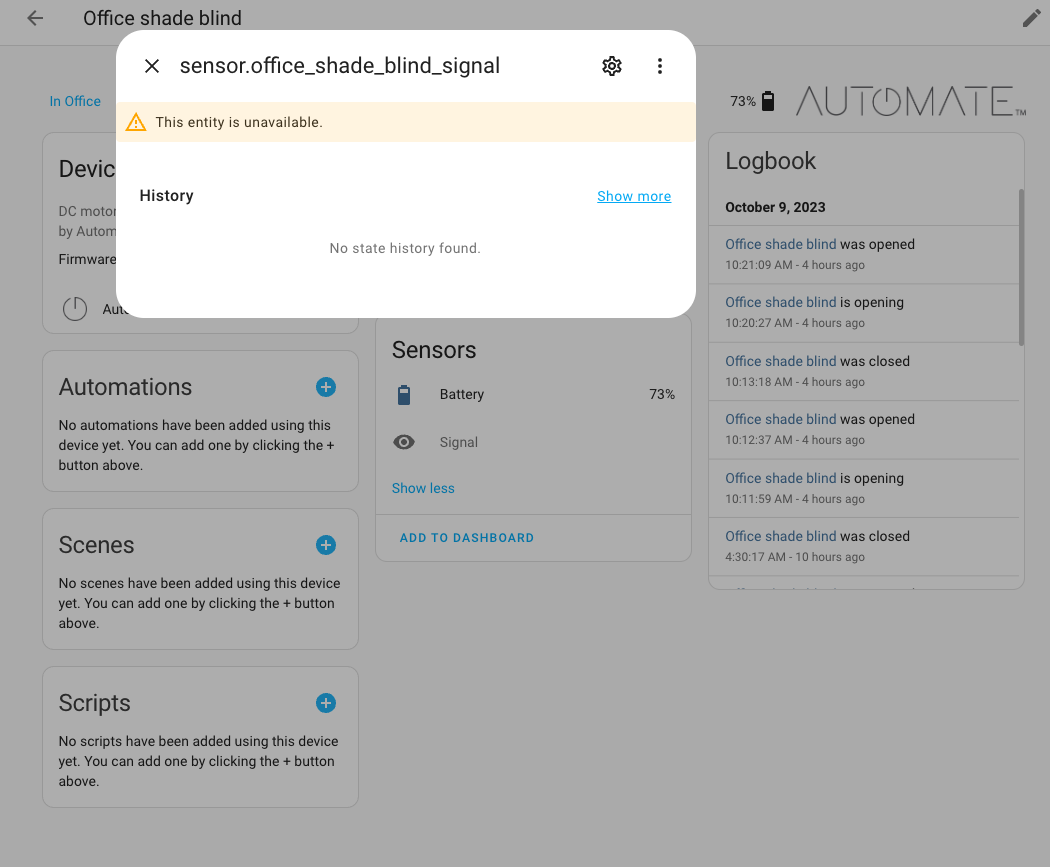This screenshot has height=867, width=1050.
Task: Click ADD TO DASHBOARD in the Sensors card
Action: click(466, 537)
